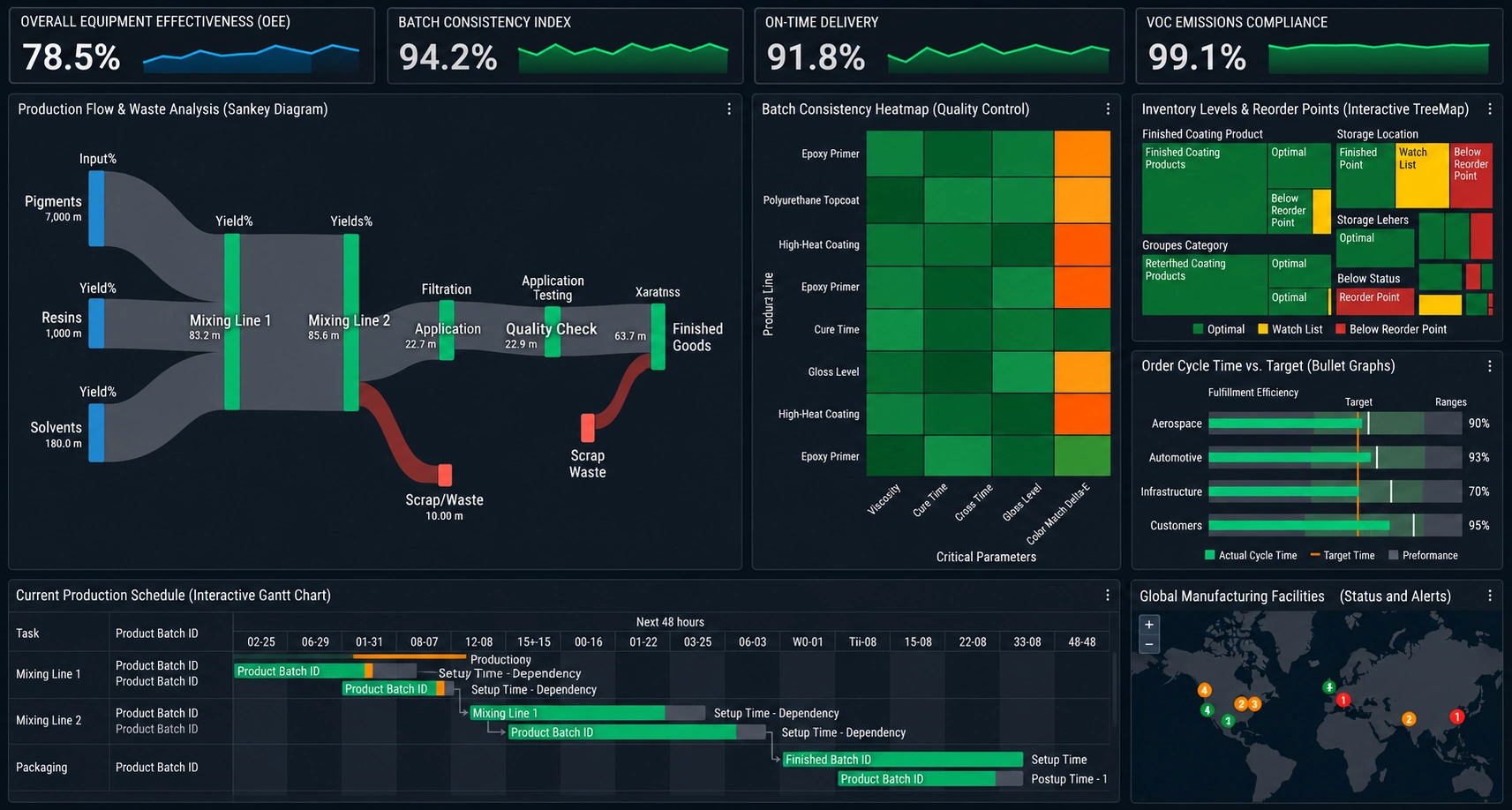This screenshot has width=1512, height=810.
Task: Click Cure Time row Viscosity heatmap cell
Action: coord(894,329)
